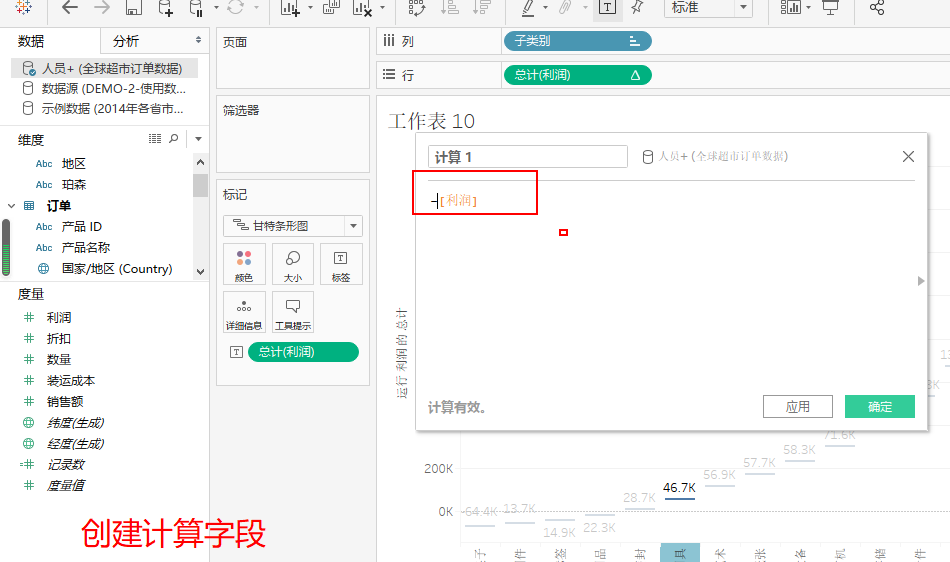The image size is (950, 562).
Task: Select the 折扣 measure
Action: coord(59,339)
